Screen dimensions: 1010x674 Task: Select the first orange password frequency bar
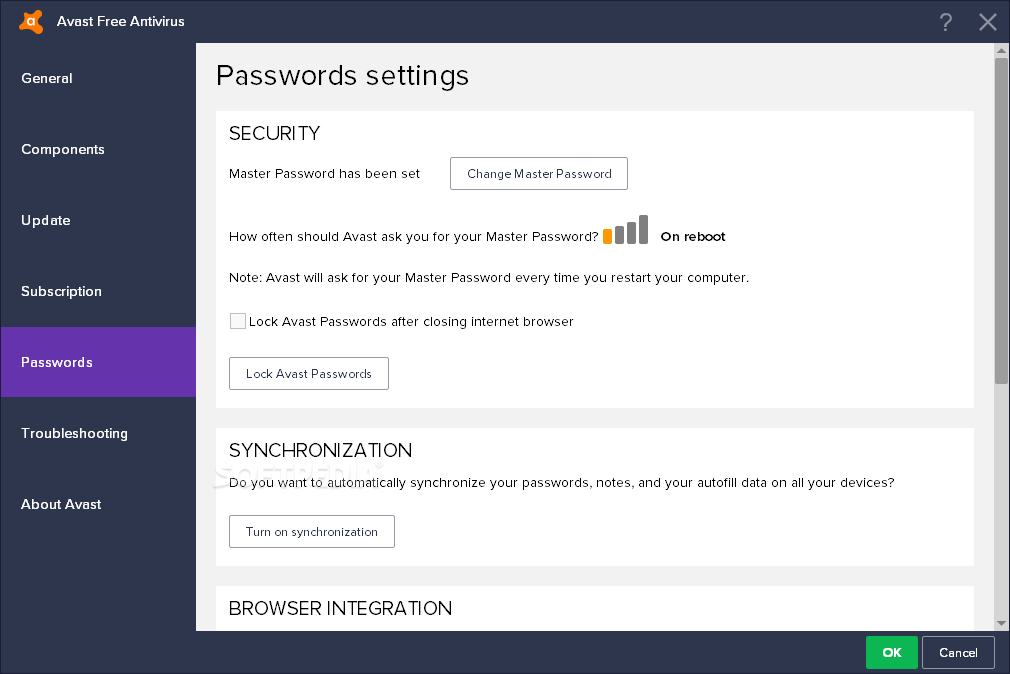(607, 236)
